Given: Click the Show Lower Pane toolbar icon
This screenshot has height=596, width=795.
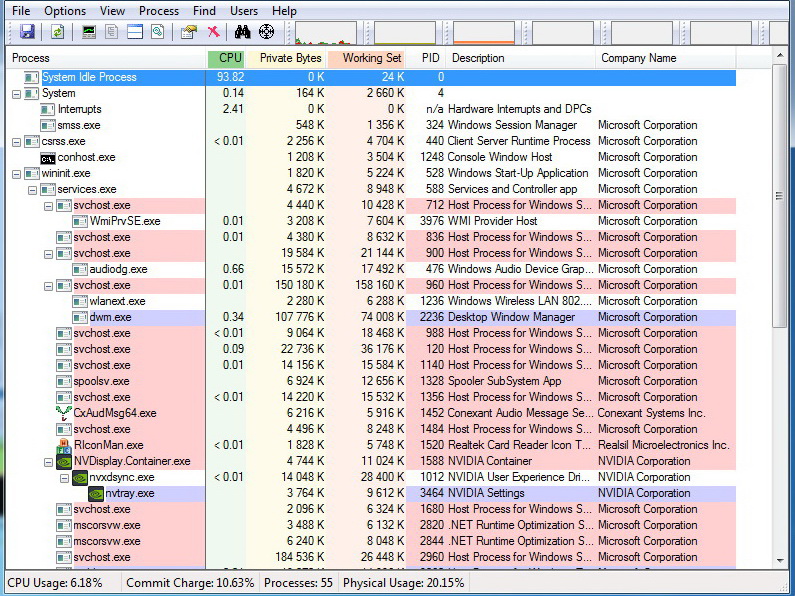Looking at the screenshot, I should 135,32.
